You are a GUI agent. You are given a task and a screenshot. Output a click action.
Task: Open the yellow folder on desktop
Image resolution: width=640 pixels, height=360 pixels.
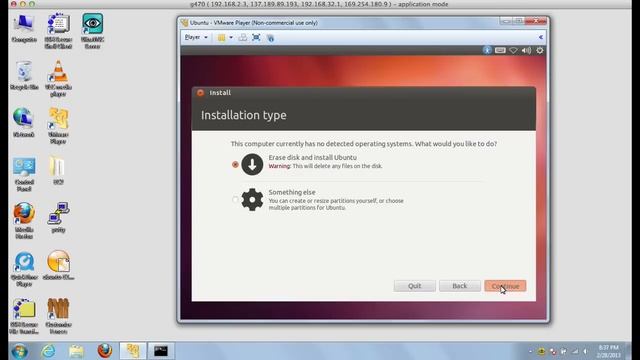point(58,171)
